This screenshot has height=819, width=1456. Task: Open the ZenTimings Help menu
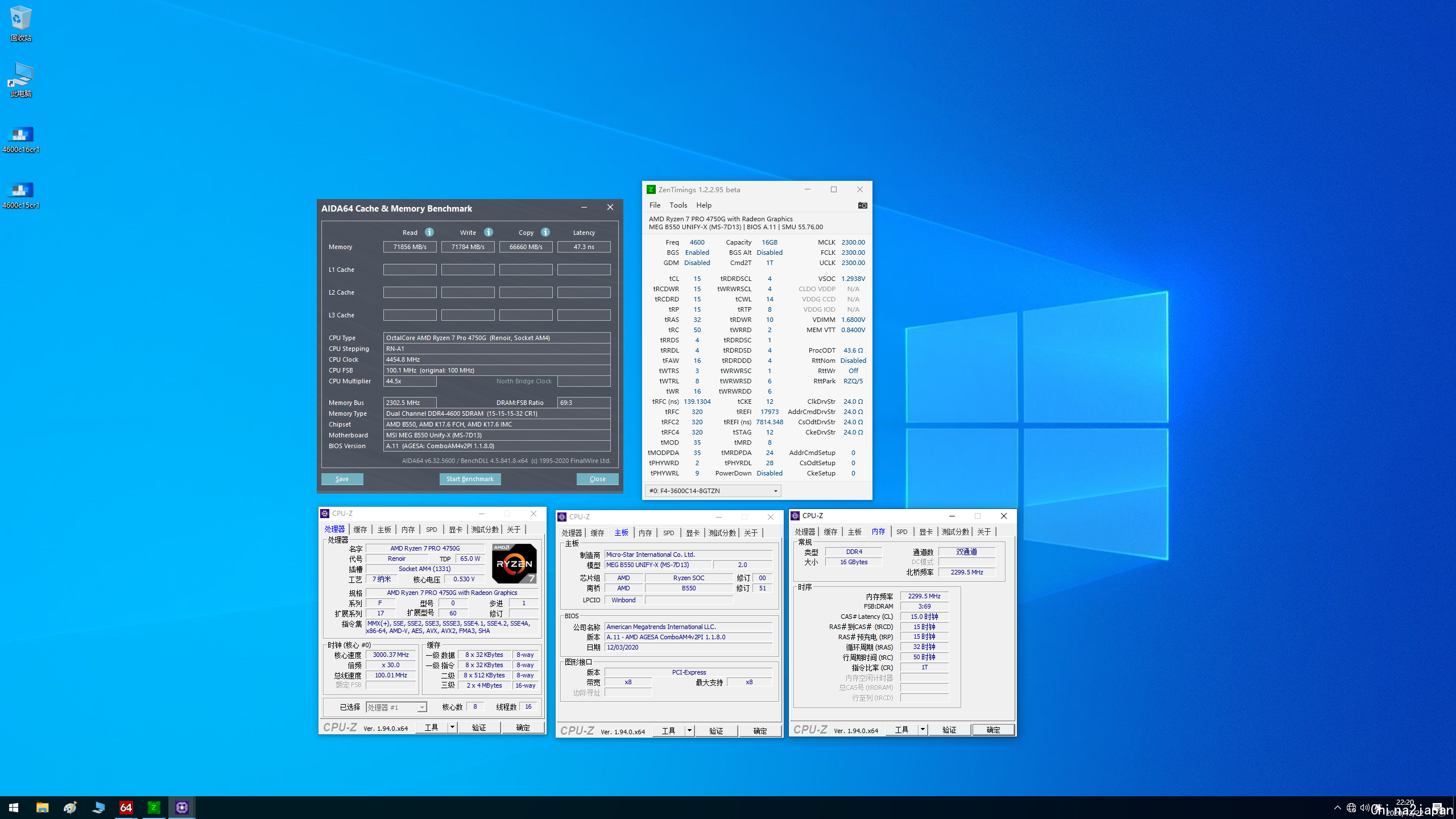pyautogui.click(x=704, y=205)
